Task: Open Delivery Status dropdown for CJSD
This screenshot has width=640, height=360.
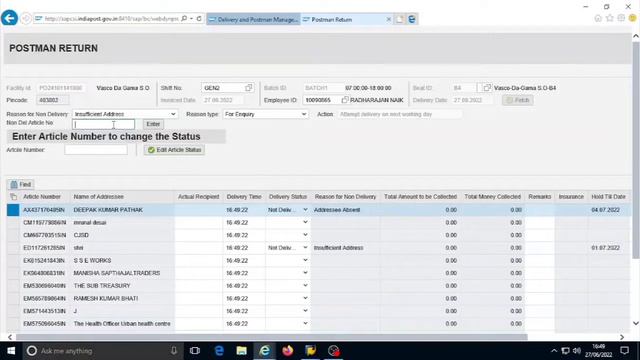Action: click(x=305, y=235)
